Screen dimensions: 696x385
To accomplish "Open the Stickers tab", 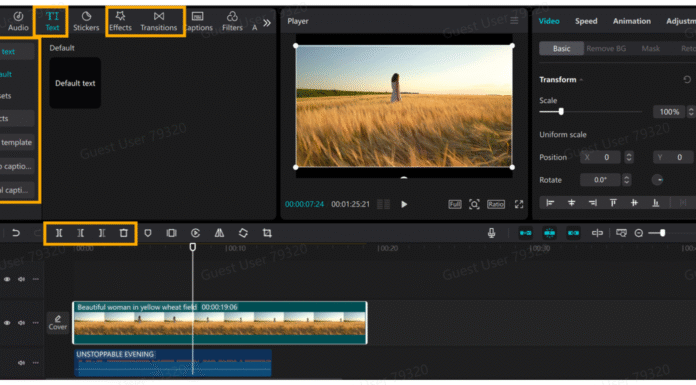I will [x=86, y=22].
